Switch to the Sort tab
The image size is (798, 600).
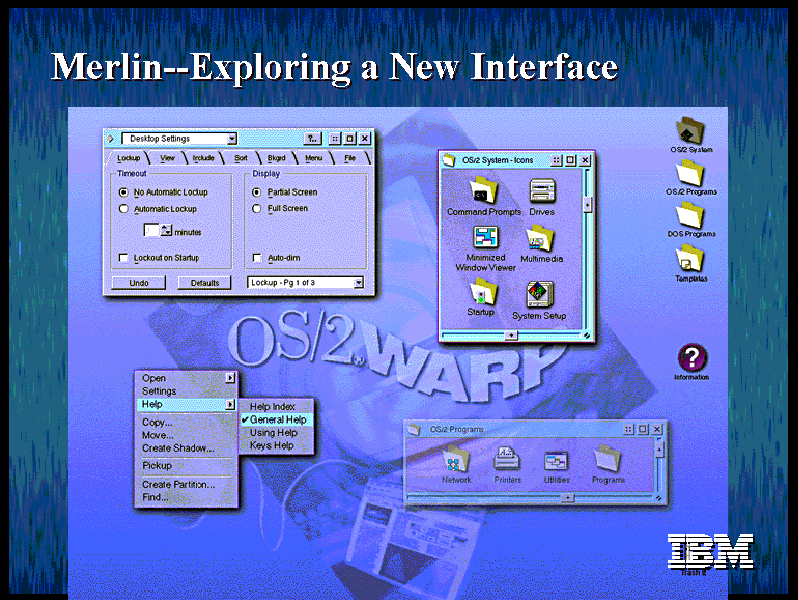pyautogui.click(x=241, y=158)
